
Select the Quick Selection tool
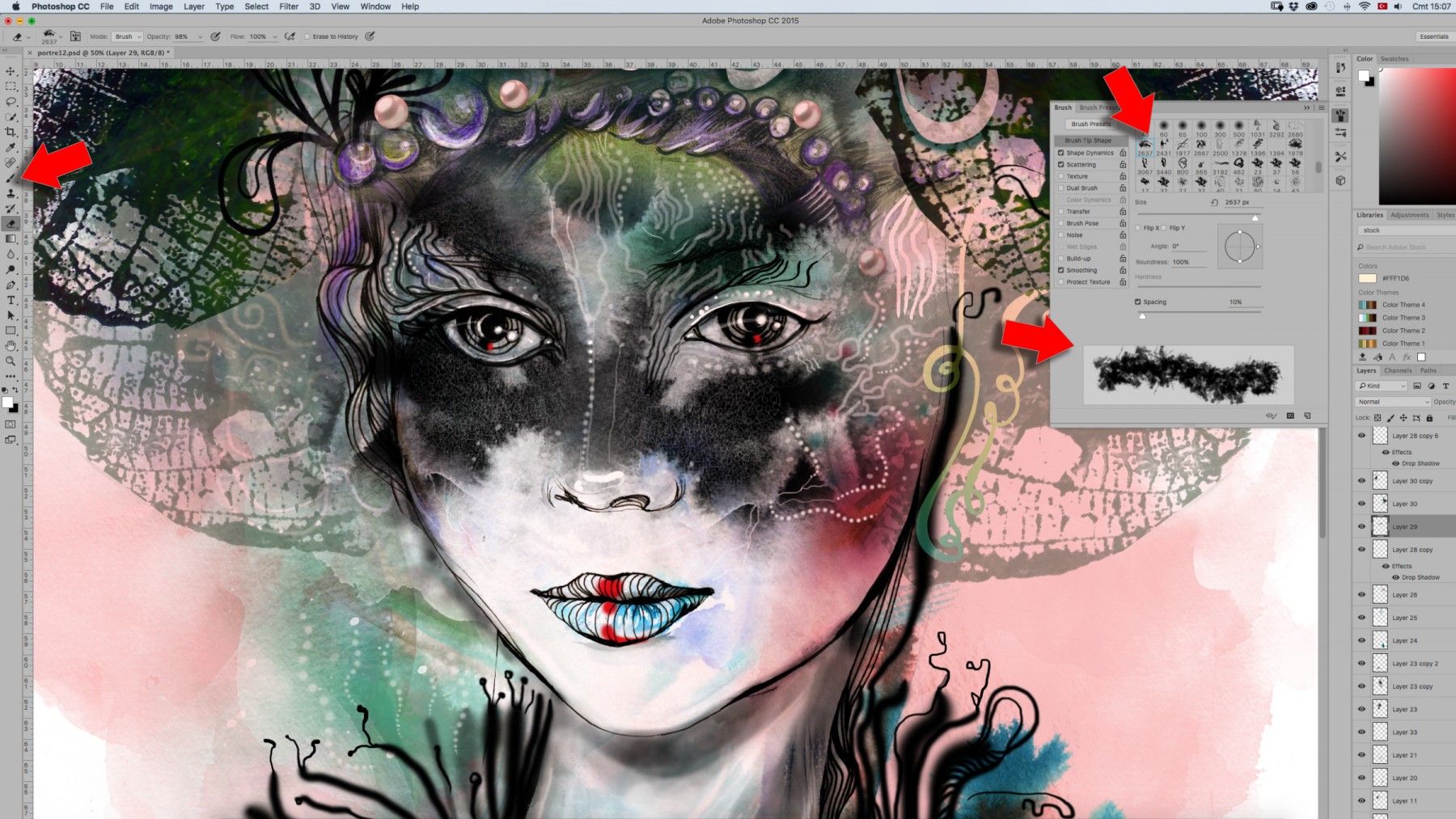point(11,117)
